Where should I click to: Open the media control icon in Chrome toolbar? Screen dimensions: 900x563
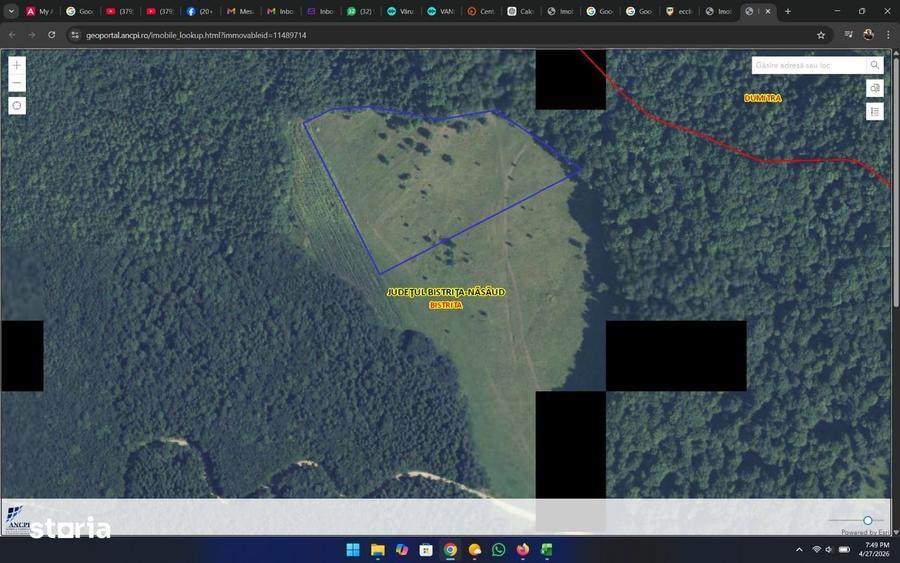(848, 35)
